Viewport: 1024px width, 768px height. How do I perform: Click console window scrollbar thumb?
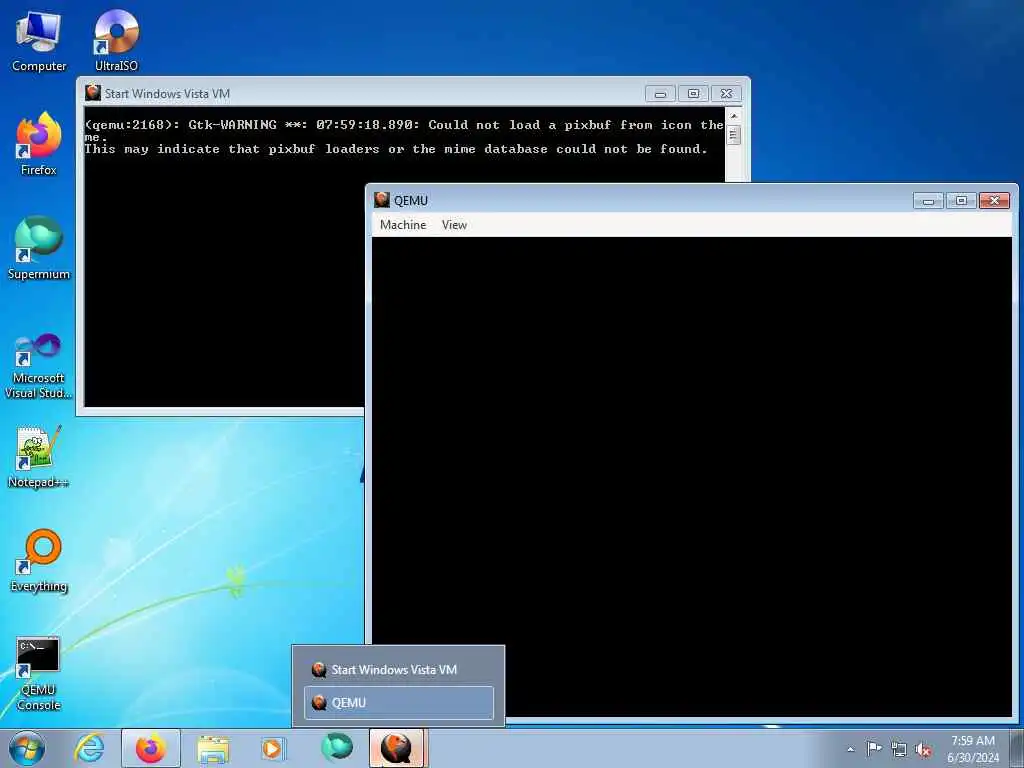734,135
